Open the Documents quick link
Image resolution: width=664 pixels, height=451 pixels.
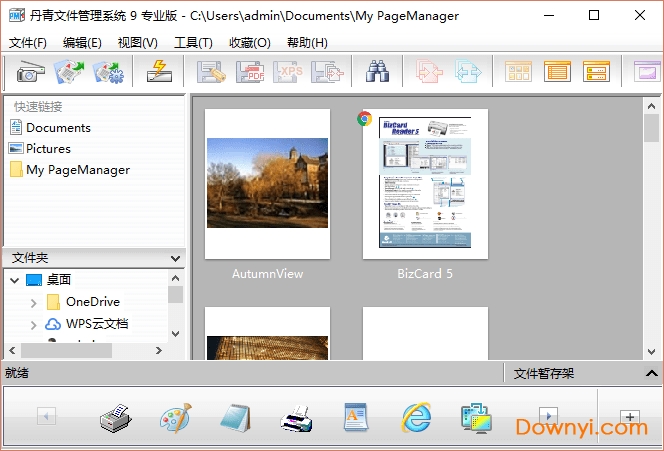(58, 128)
